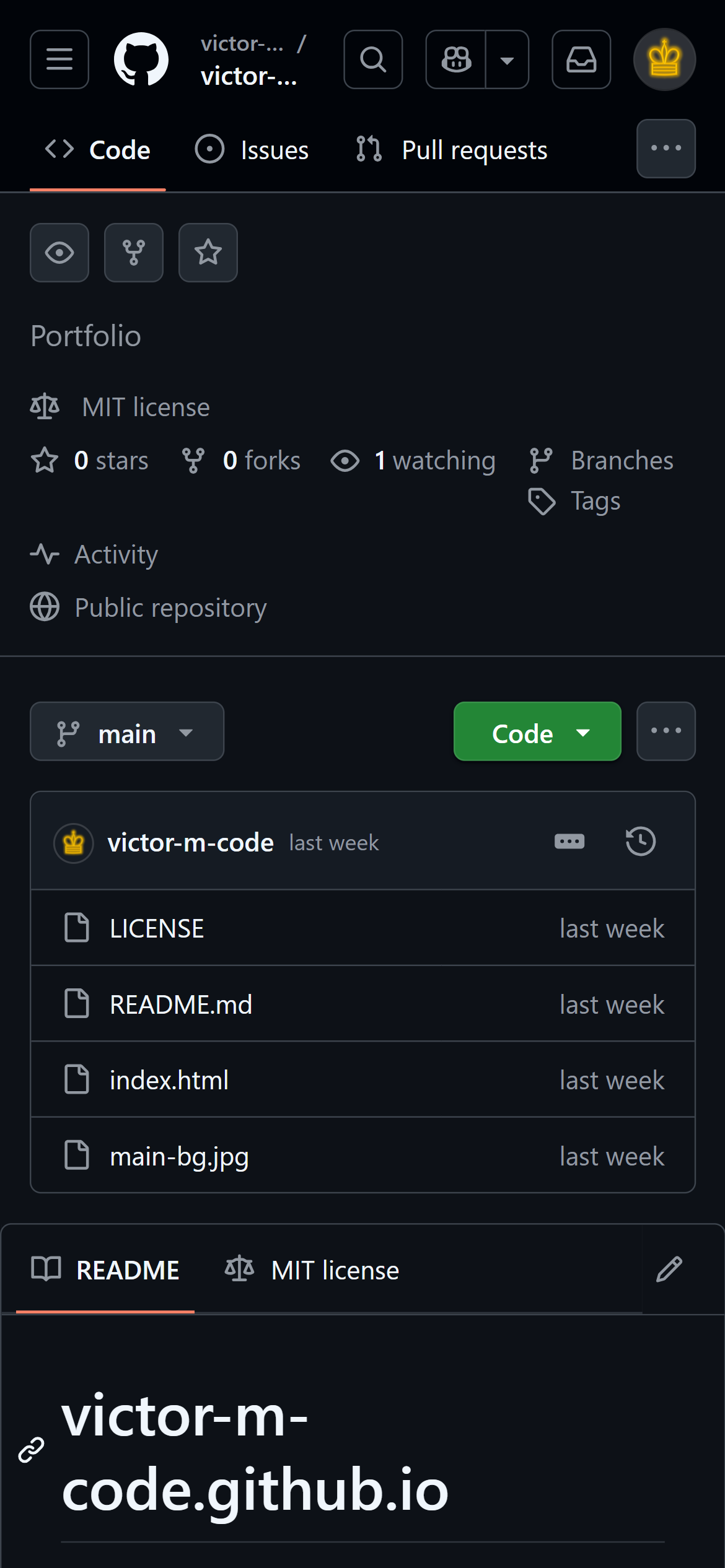Switch to the Issues tab
The width and height of the screenshot is (725, 1568).
point(252,150)
